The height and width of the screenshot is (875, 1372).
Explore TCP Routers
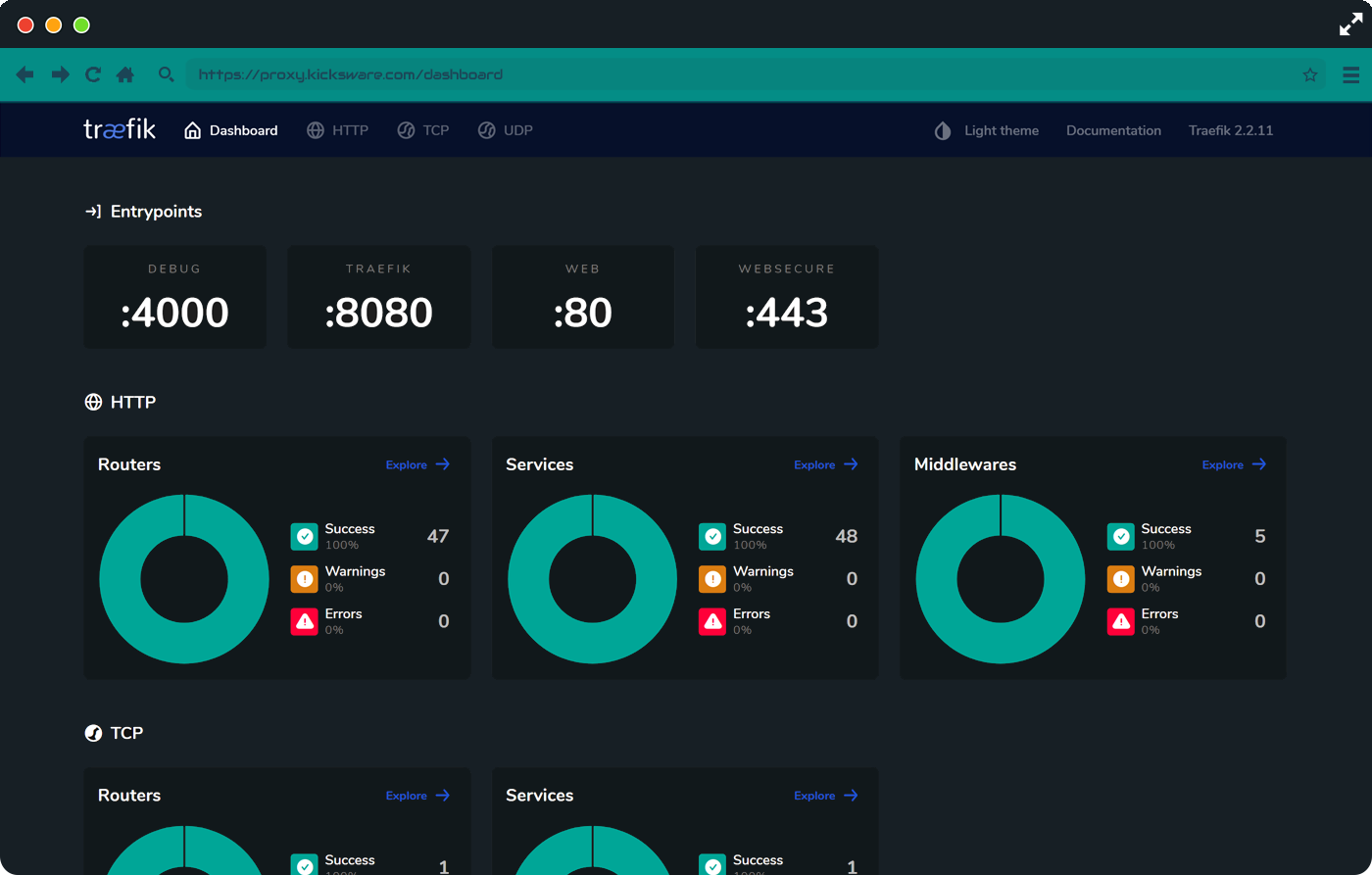(x=418, y=796)
